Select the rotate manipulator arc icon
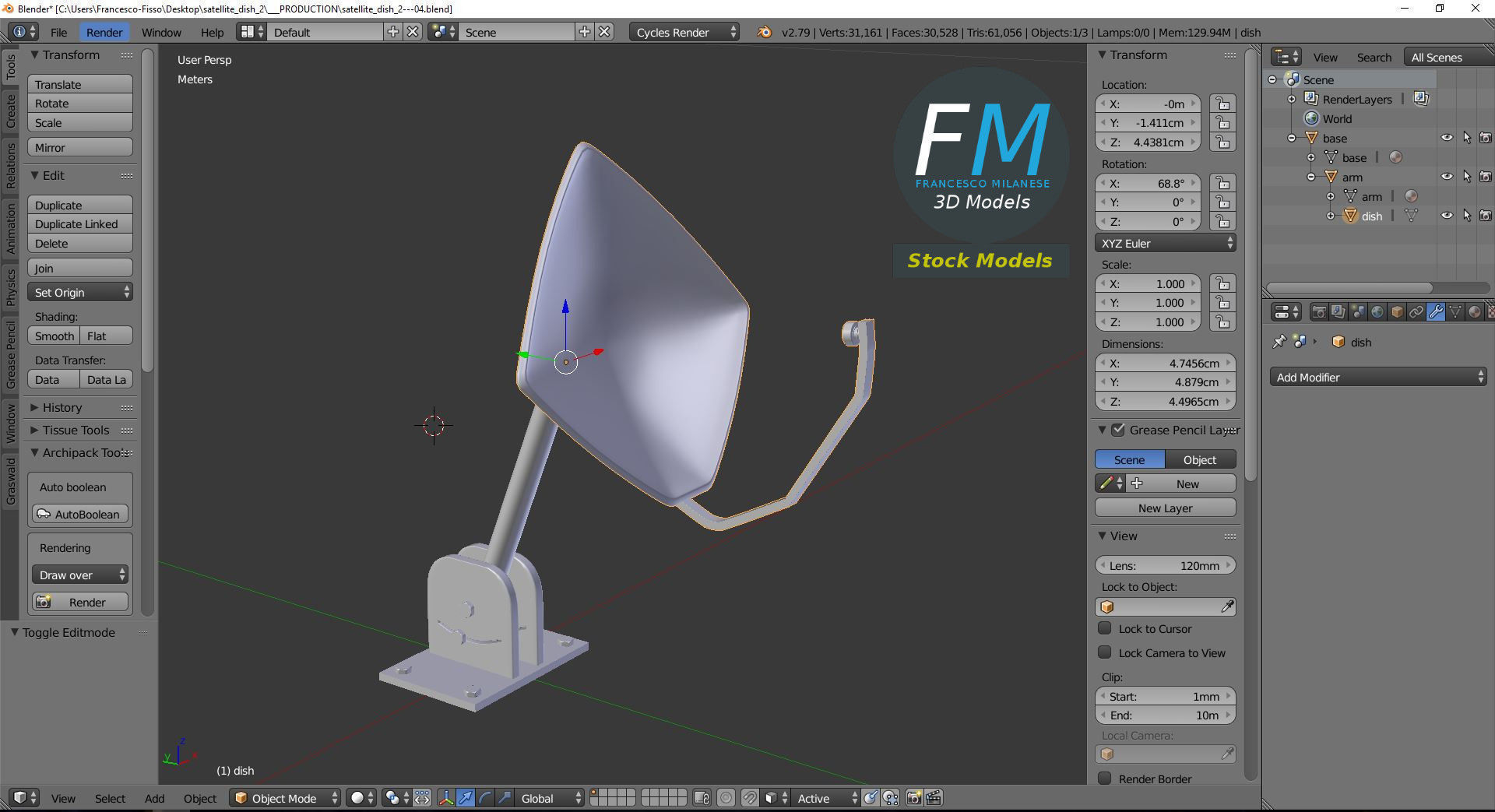 484,798
